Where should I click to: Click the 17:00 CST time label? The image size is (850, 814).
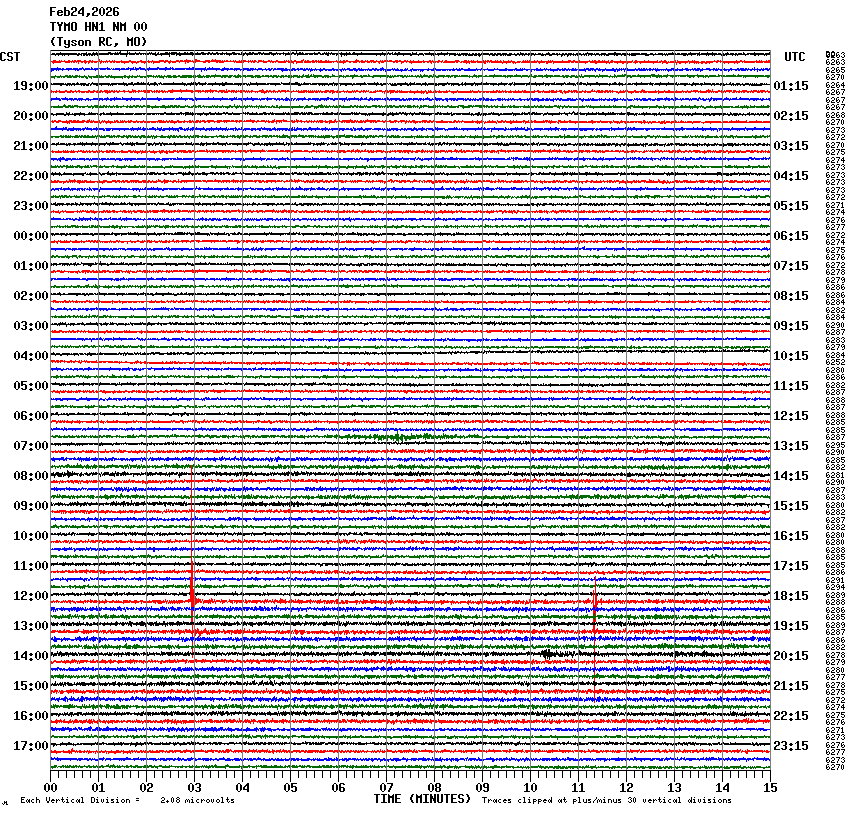30,746
